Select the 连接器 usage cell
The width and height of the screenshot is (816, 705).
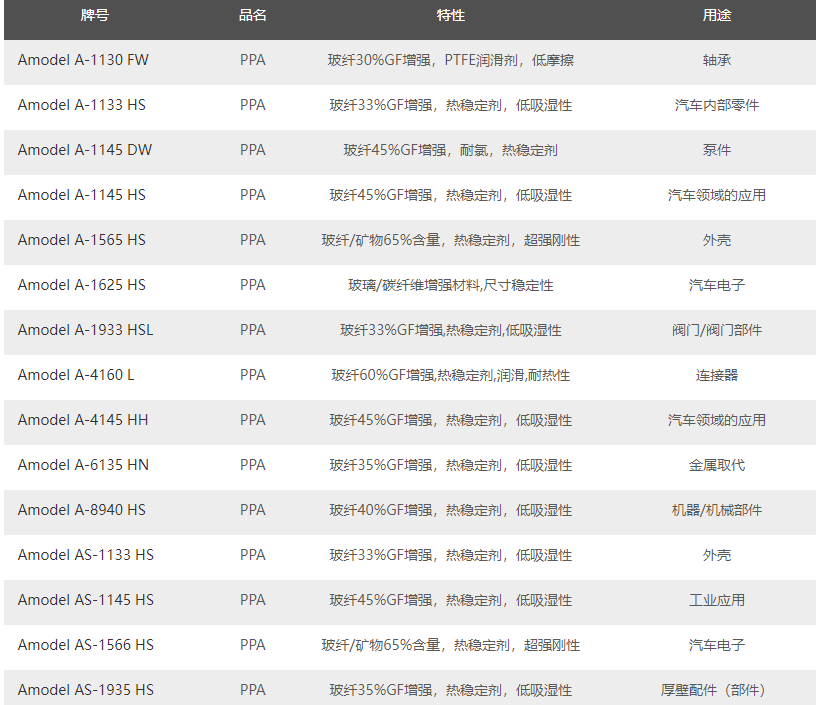(x=716, y=375)
